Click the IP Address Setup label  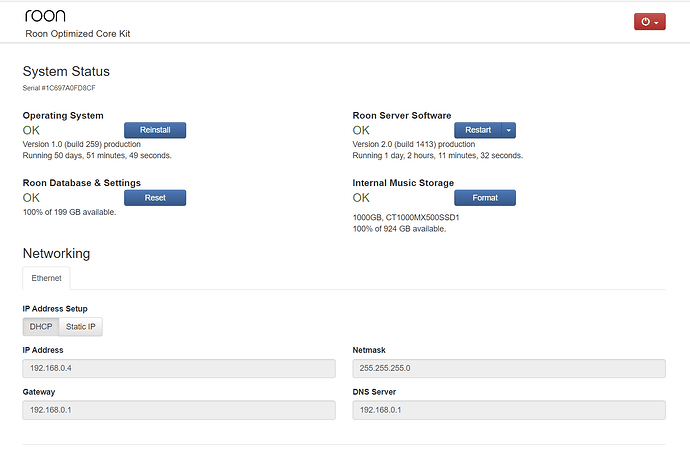(55, 309)
